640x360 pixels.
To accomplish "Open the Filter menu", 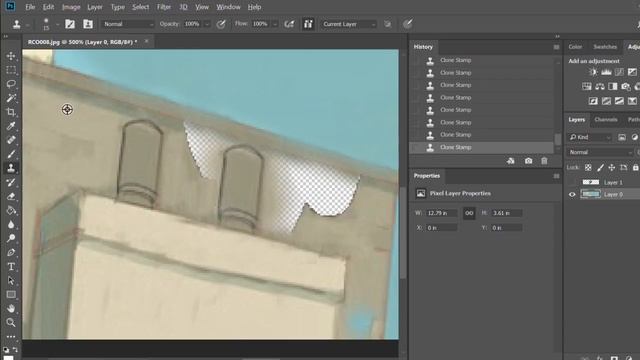I will (164, 7).
